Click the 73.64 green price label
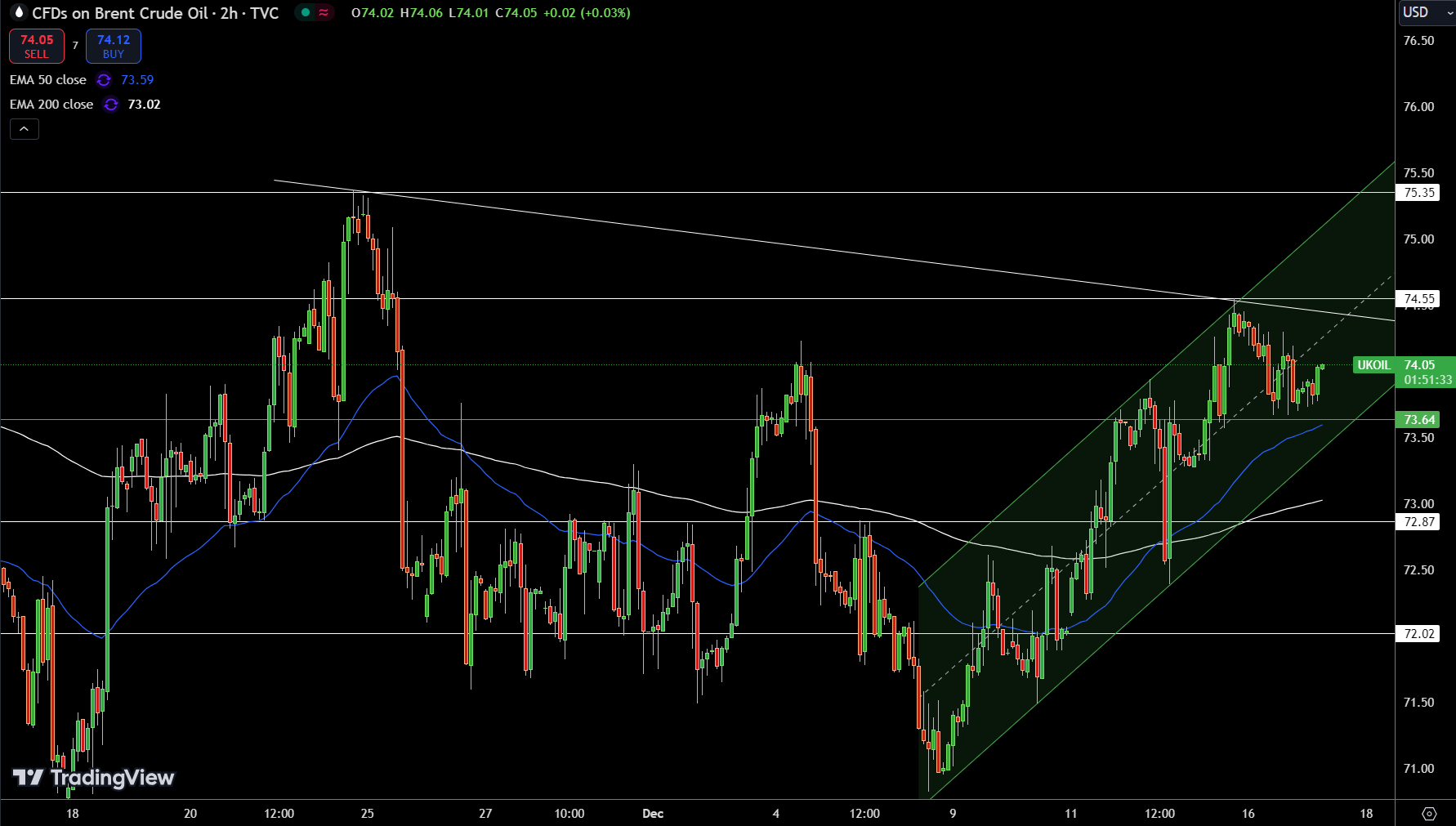Image resolution: width=1456 pixels, height=826 pixels. pos(1419,420)
